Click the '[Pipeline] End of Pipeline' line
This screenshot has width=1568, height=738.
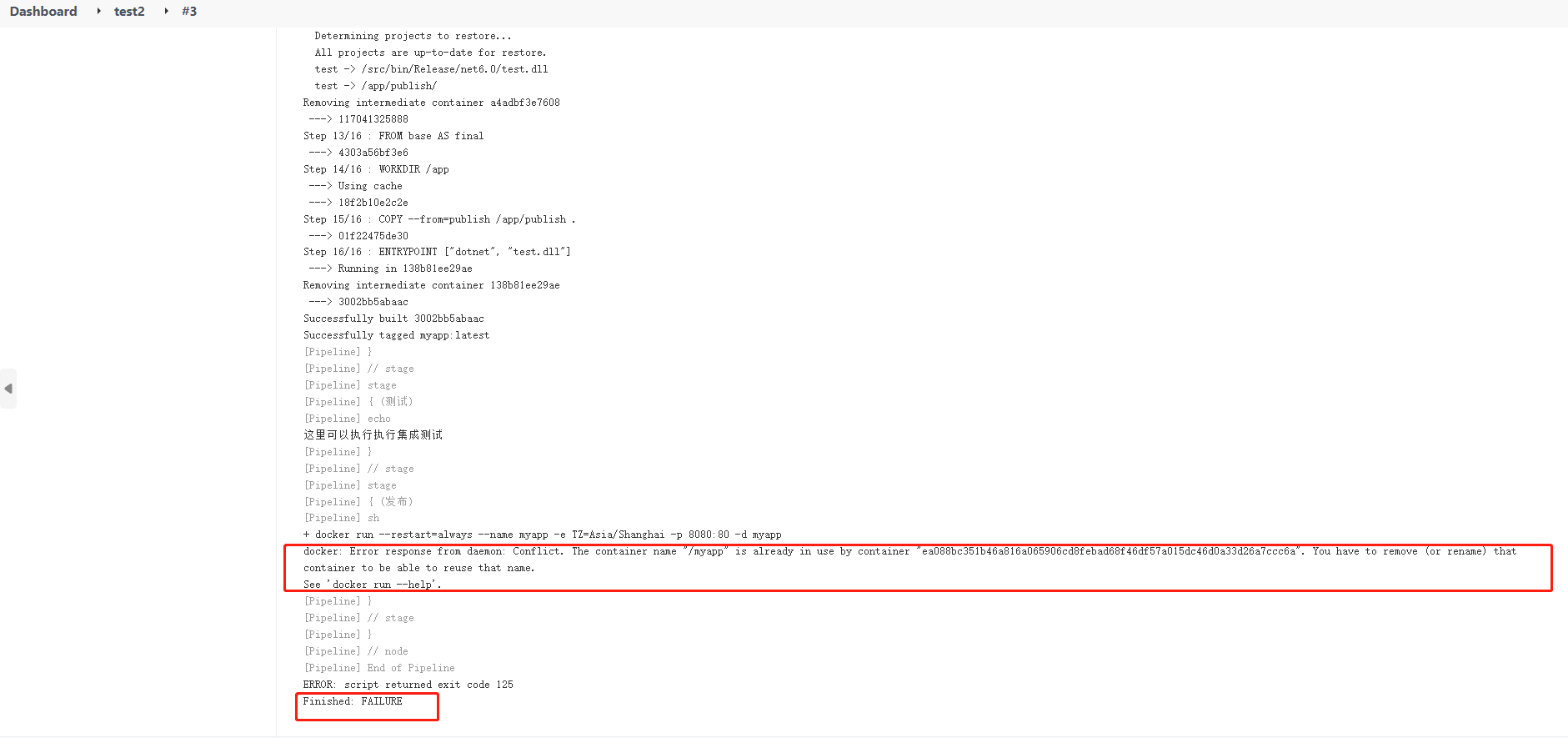click(379, 668)
